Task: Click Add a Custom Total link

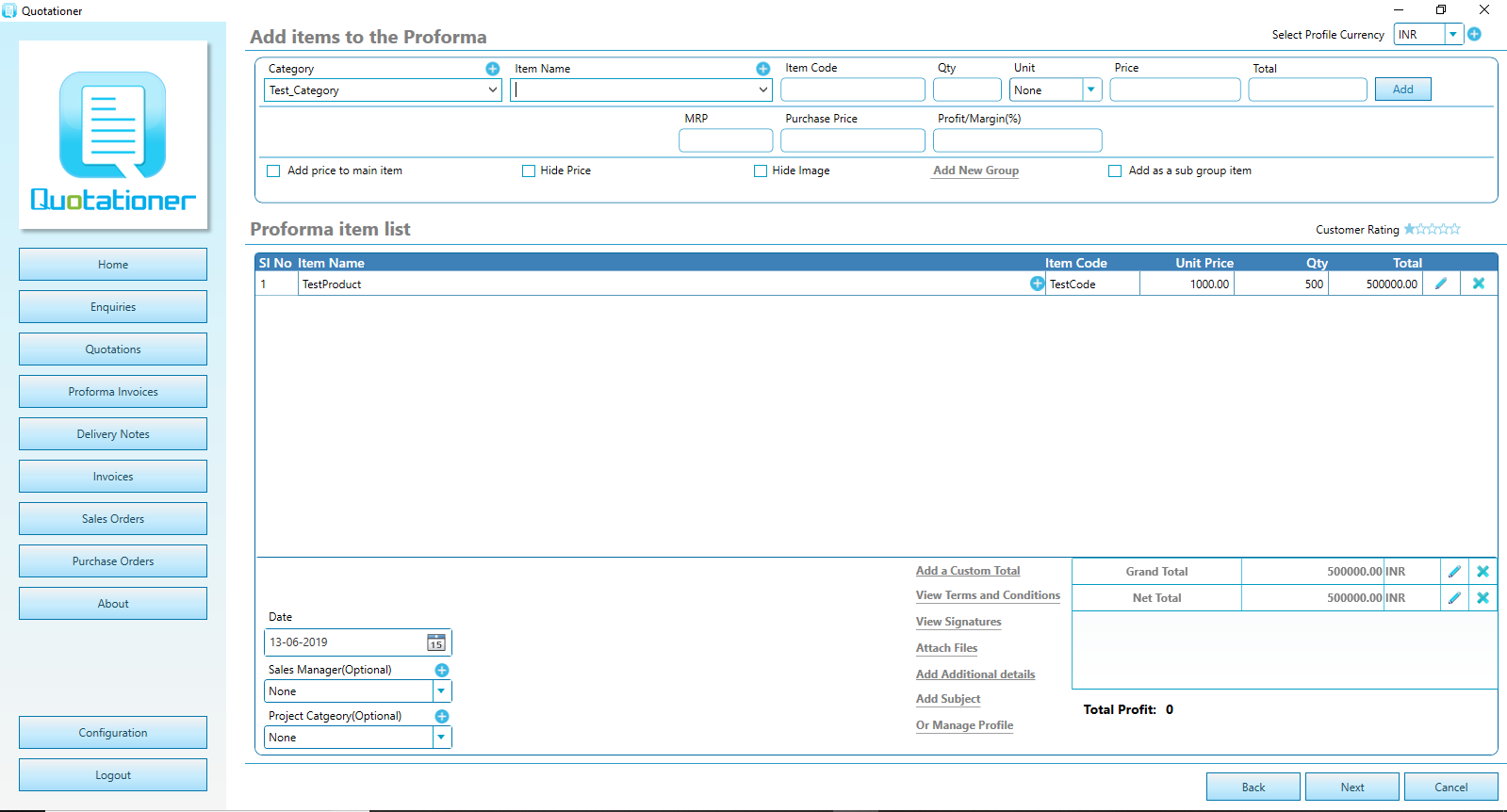Action: pyautogui.click(x=968, y=571)
